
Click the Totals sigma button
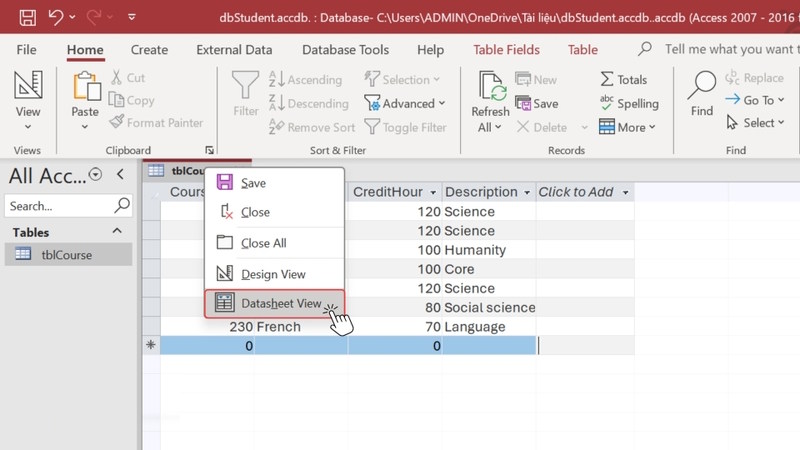[623, 79]
